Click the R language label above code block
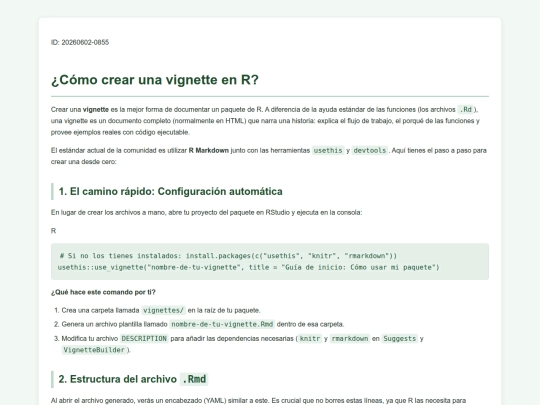 [53, 231]
